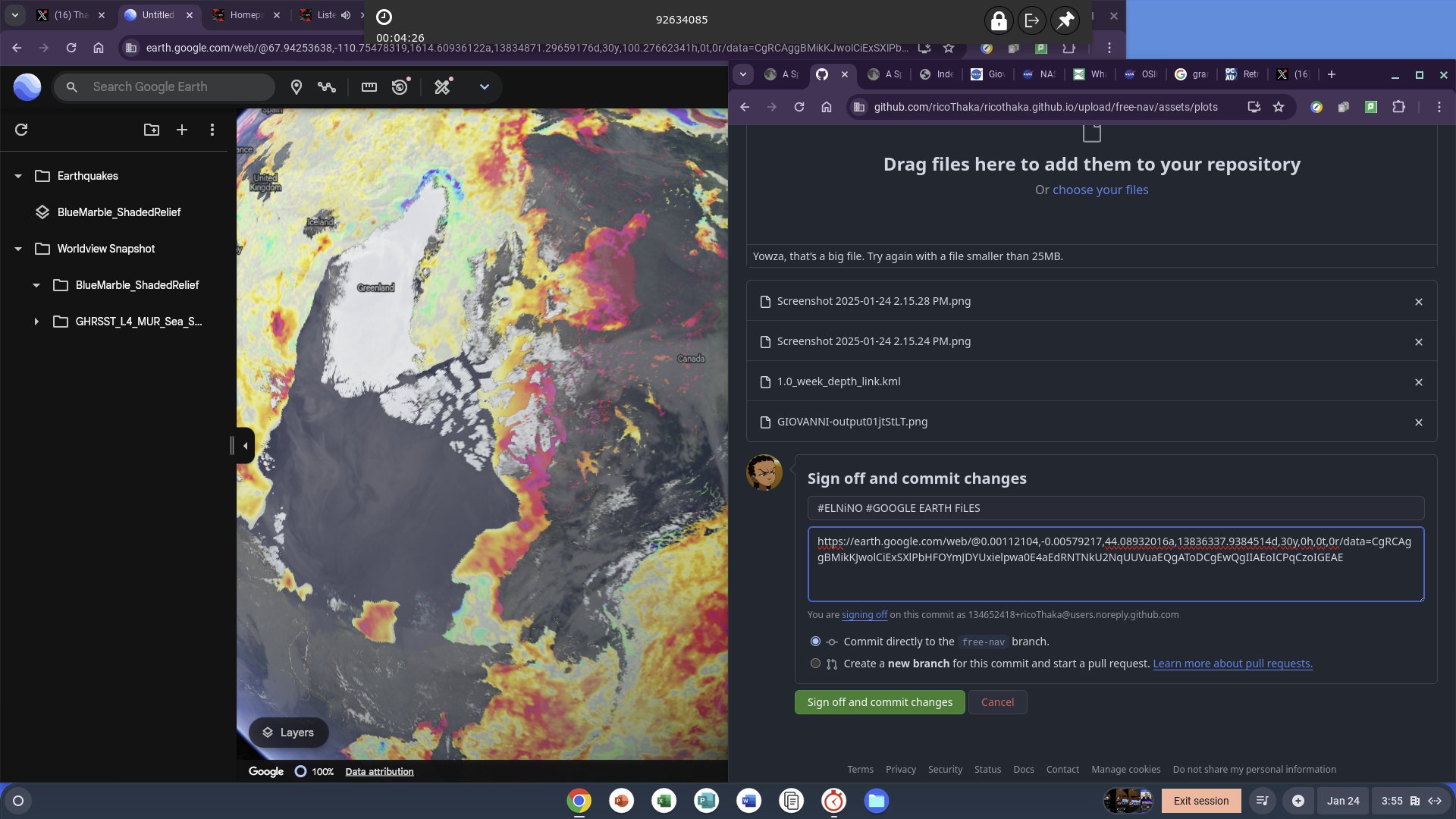
Task: Collapse the Worldview Snapshot folder
Action: (x=18, y=249)
